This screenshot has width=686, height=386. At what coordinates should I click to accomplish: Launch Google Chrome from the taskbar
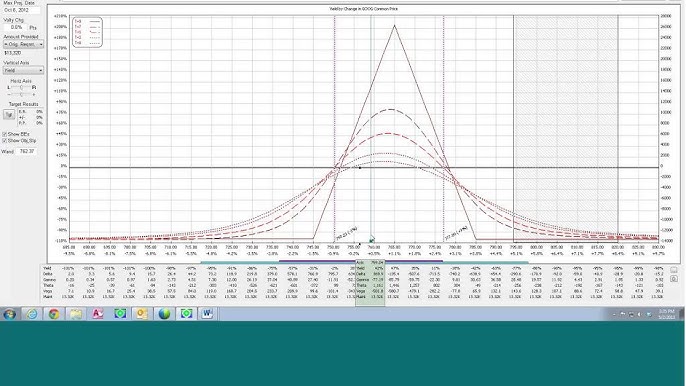(x=54, y=314)
